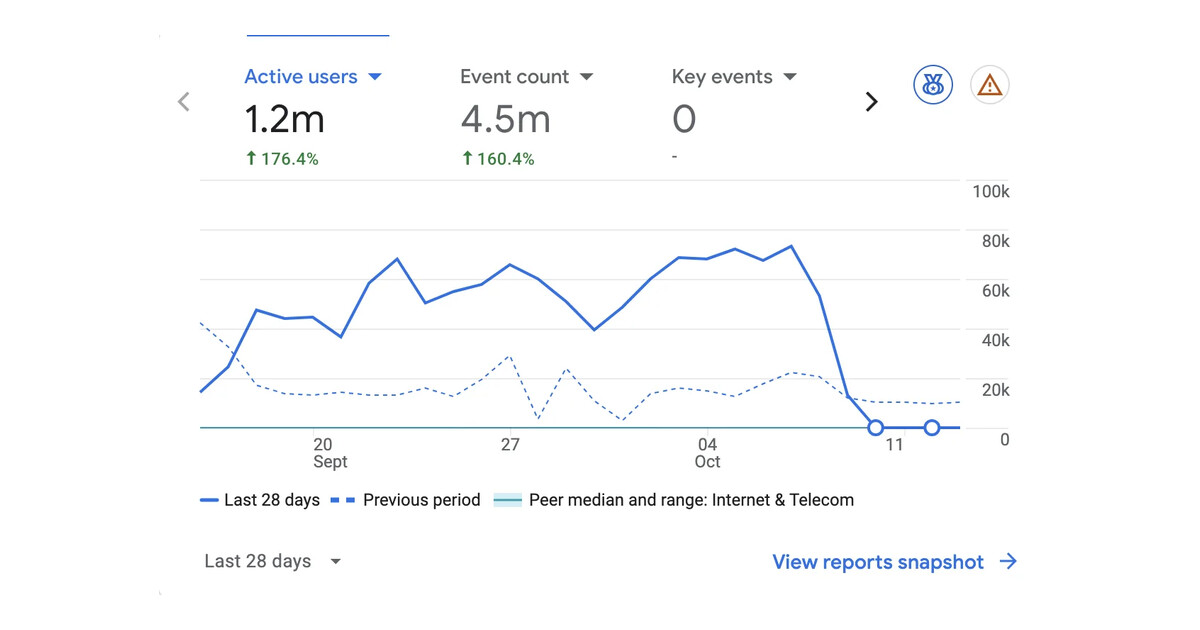Image resolution: width=1200 pixels, height=630 pixels.
Task: Open the Last 28 days date range dropdown
Action: (272, 561)
